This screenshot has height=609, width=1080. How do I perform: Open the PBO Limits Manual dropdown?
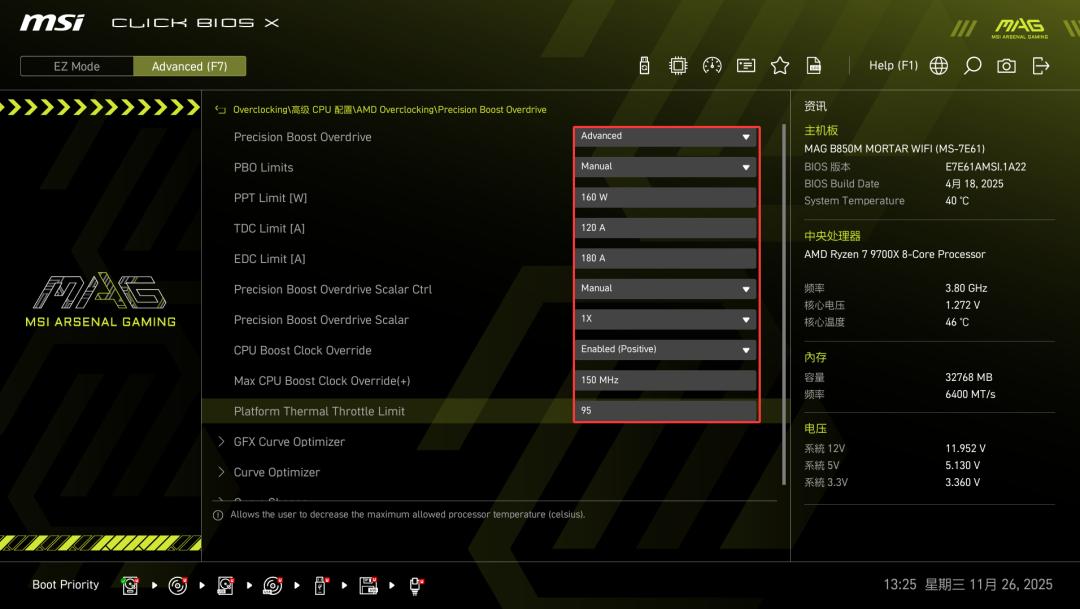(x=666, y=167)
